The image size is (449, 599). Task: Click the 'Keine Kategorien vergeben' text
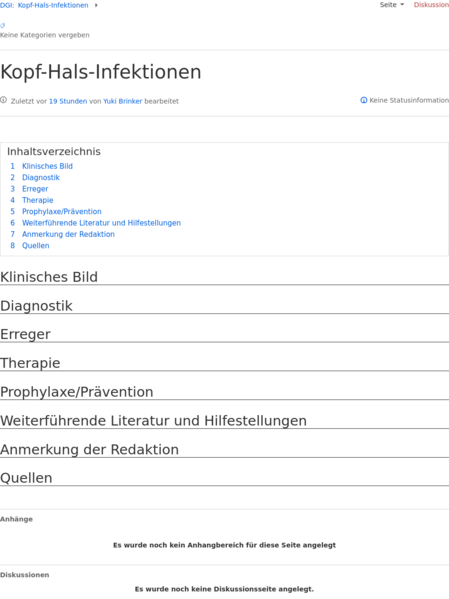45,35
